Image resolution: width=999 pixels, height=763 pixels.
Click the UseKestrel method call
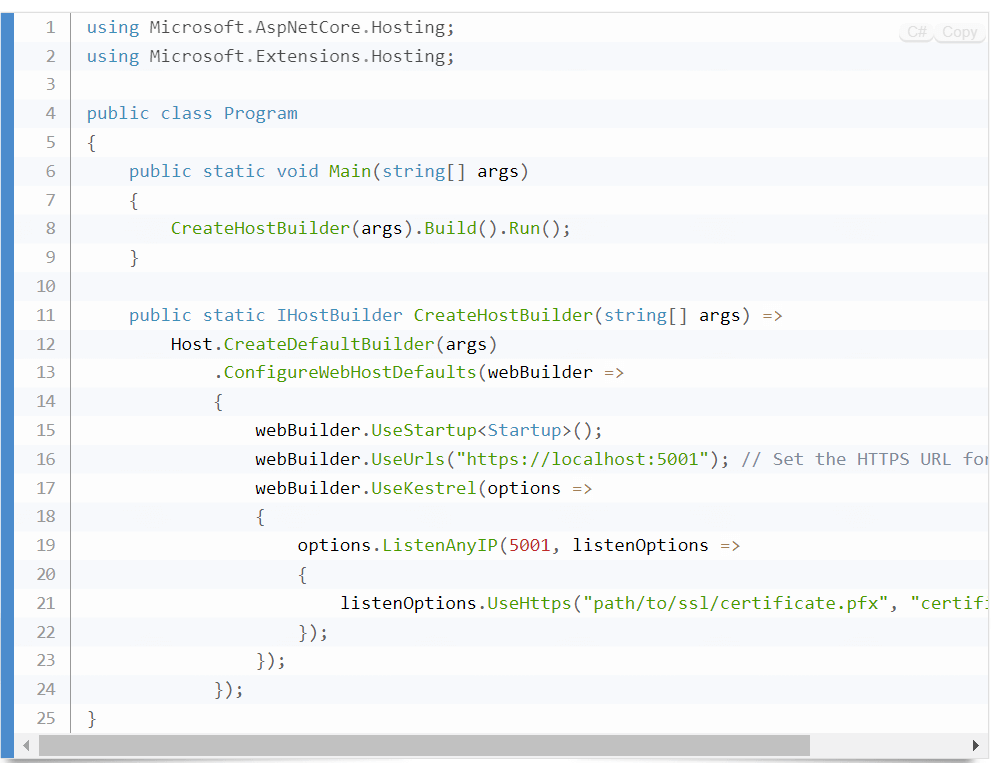423,488
